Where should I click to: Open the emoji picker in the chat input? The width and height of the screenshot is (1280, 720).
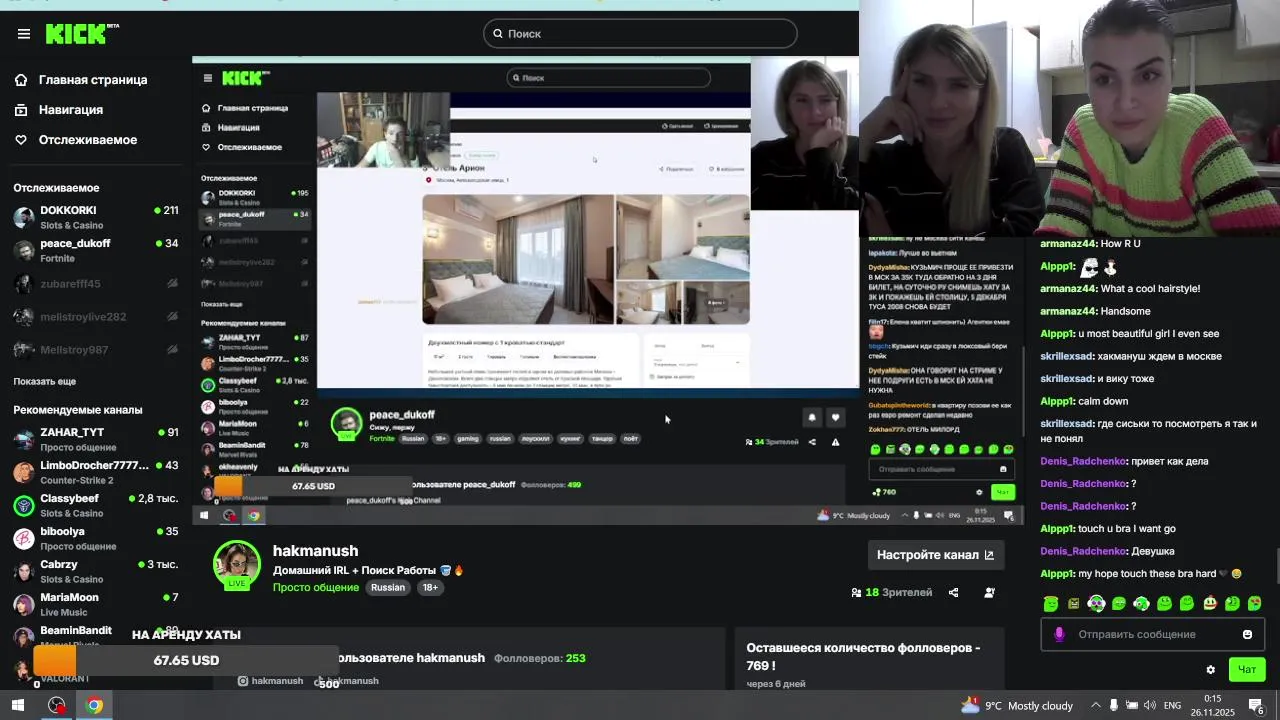click(1247, 634)
